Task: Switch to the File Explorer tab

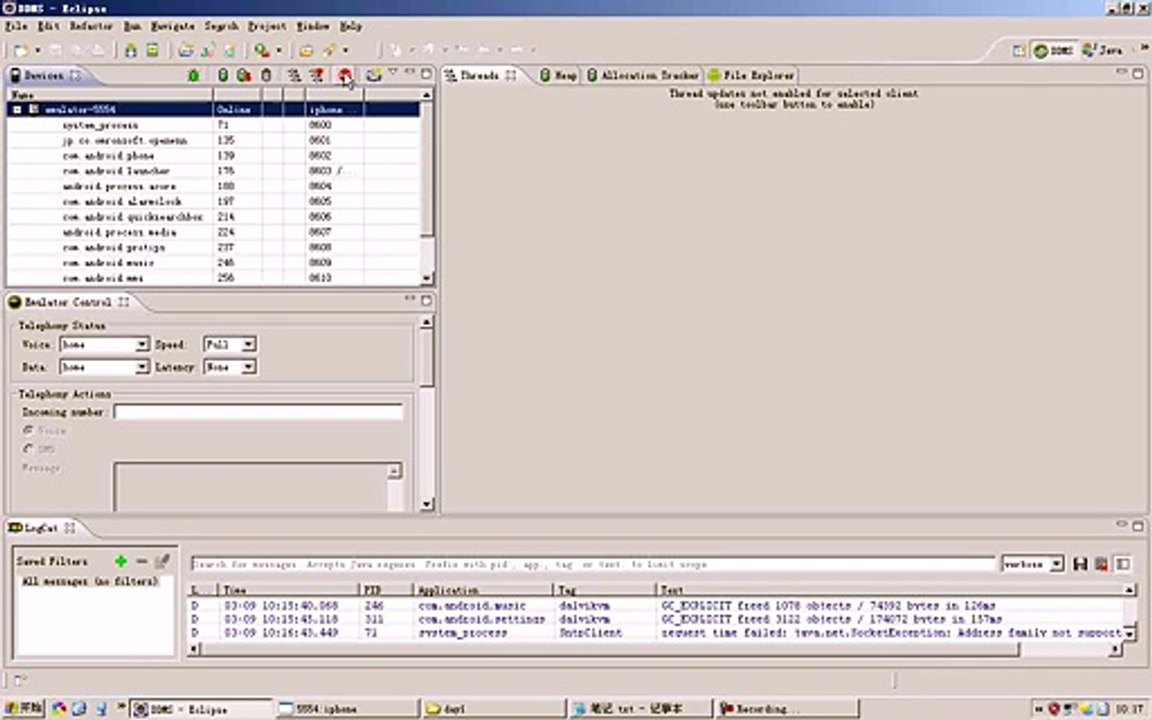Action: (x=751, y=75)
